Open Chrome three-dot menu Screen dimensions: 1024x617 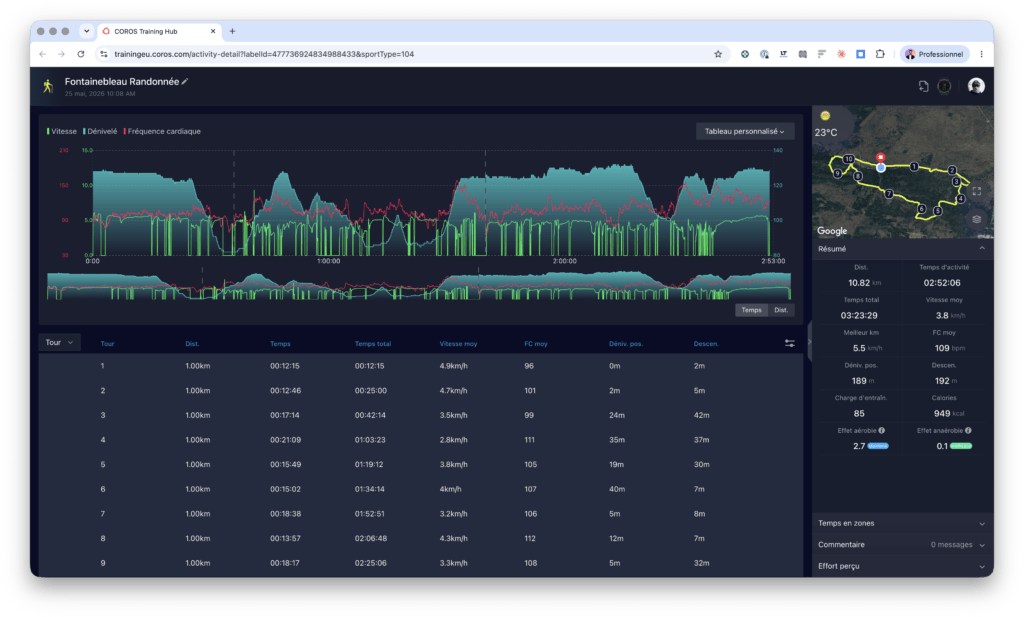pyautogui.click(x=981, y=54)
